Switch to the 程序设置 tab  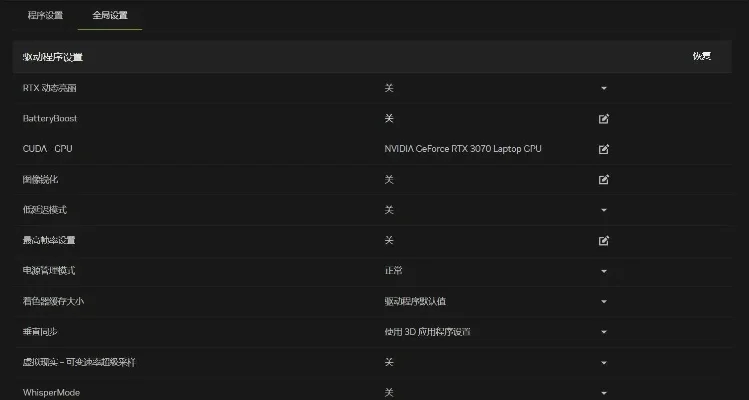(45, 15)
